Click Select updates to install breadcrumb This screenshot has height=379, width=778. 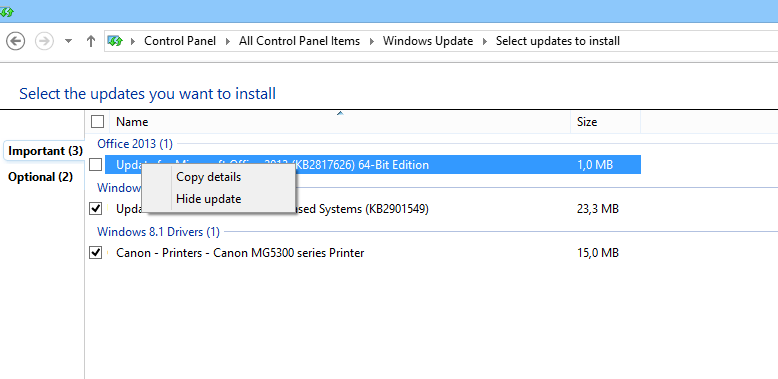[x=558, y=41]
